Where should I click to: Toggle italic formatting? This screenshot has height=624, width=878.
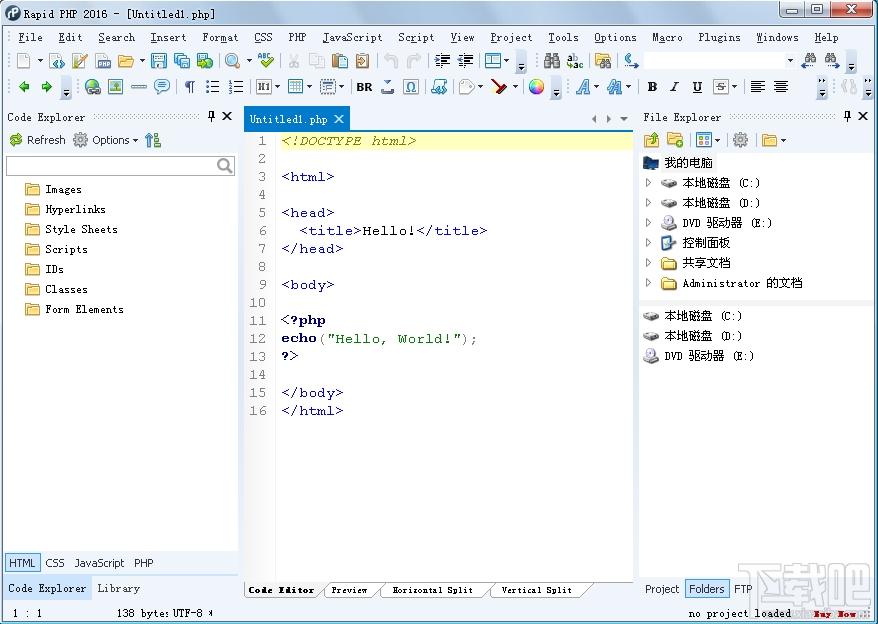point(674,87)
